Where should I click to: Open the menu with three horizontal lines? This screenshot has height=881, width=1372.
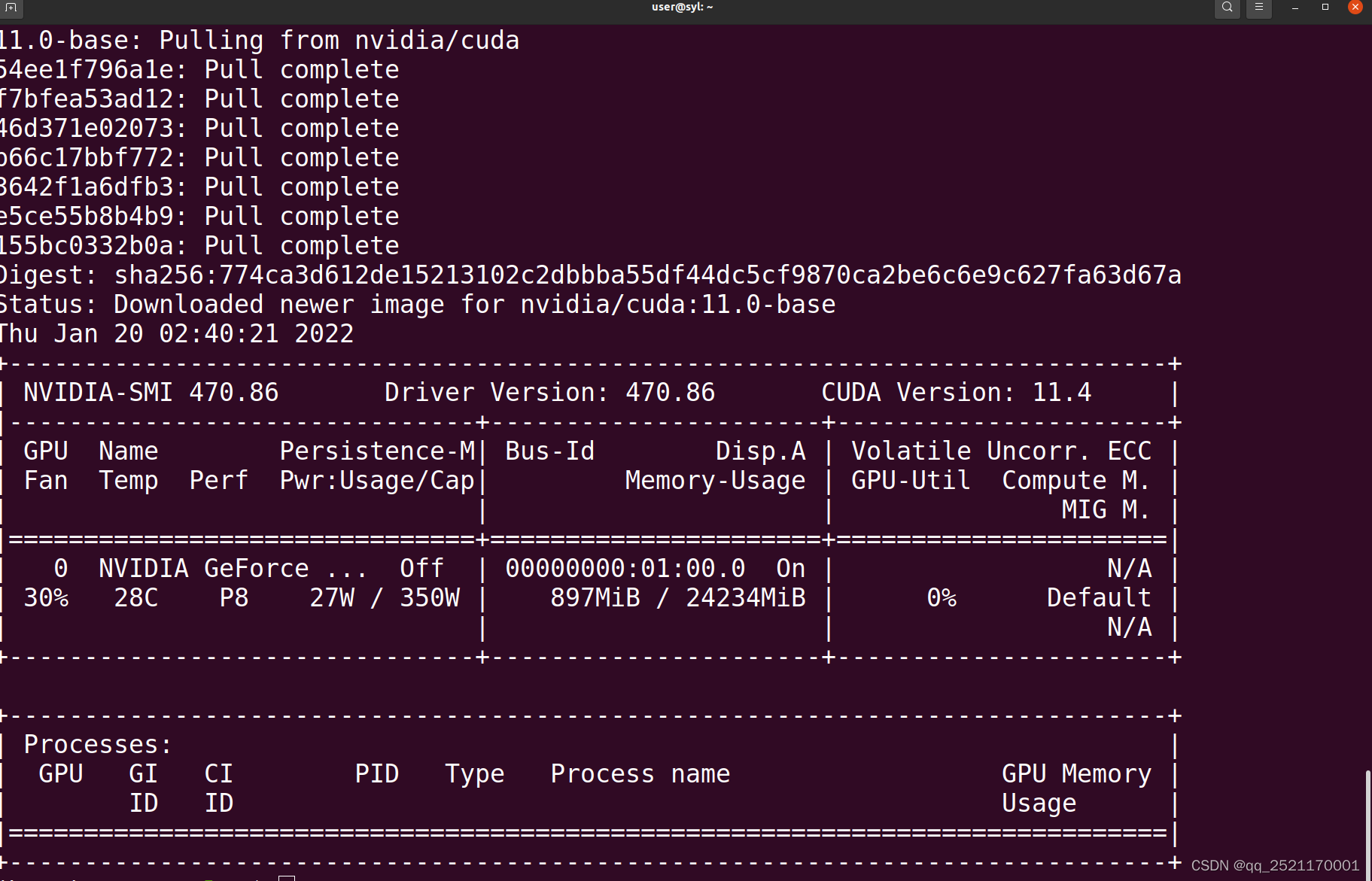1259,8
